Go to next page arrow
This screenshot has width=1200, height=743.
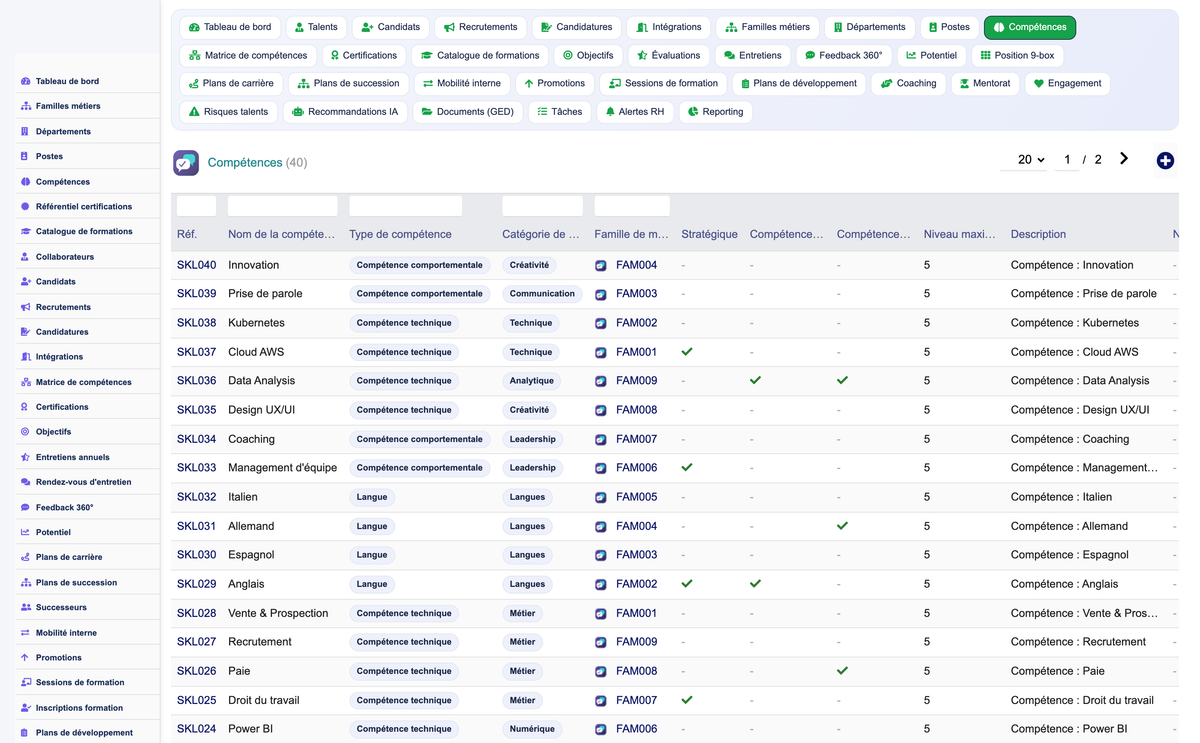tap(1124, 159)
